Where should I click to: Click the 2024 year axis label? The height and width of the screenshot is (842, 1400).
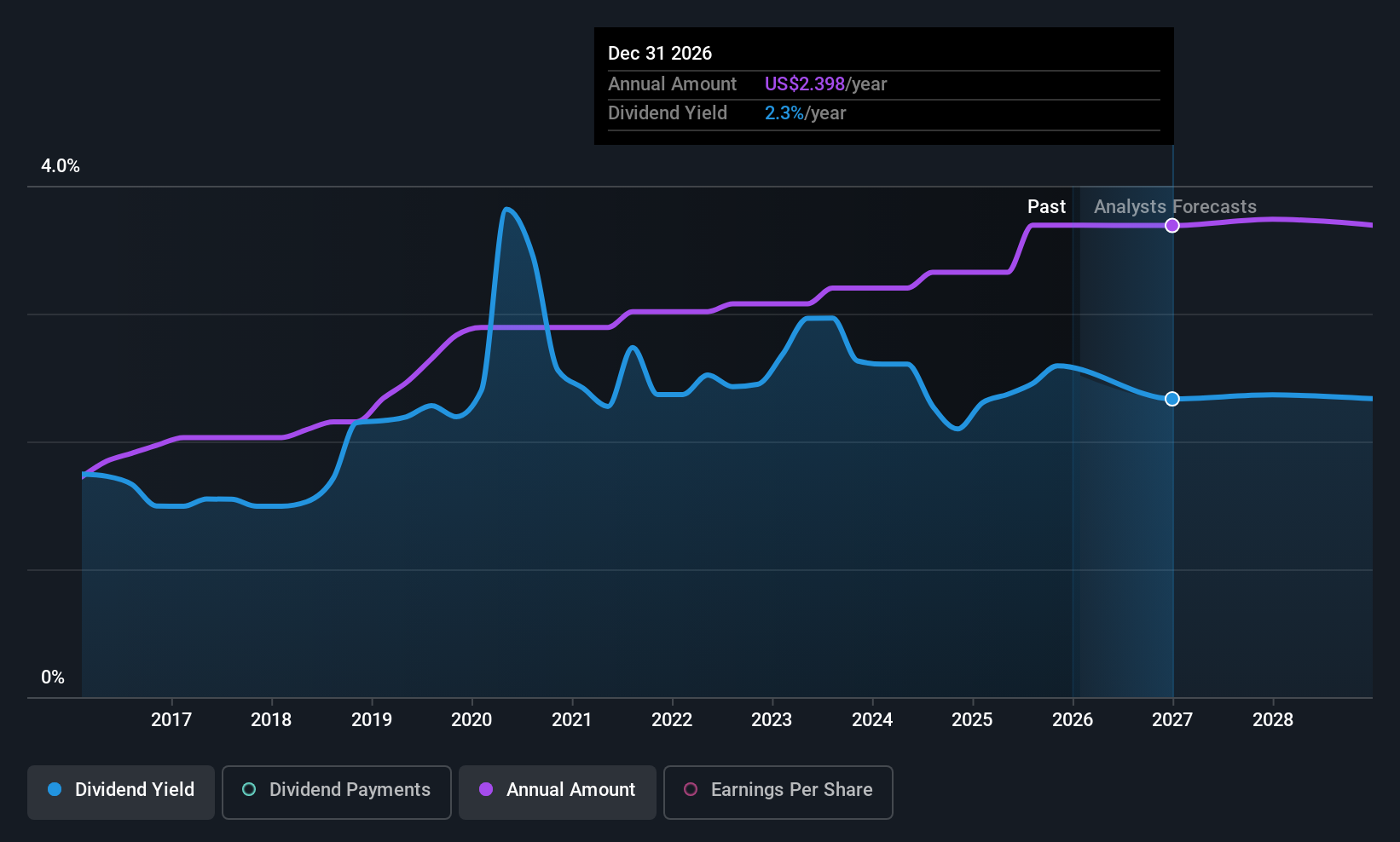pyautogui.click(x=872, y=719)
